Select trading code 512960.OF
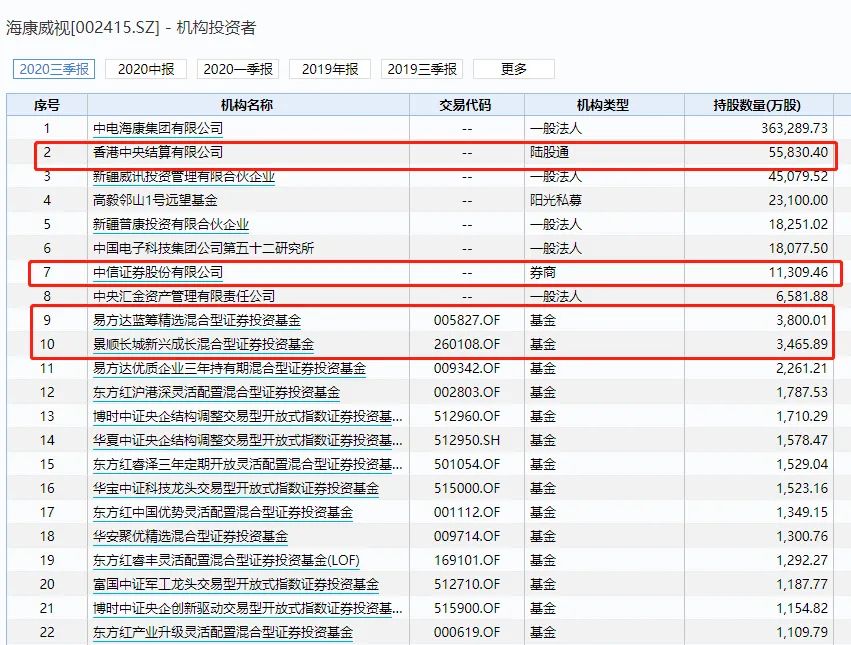This screenshot has height=645, width=851. [x=467, y=416]
